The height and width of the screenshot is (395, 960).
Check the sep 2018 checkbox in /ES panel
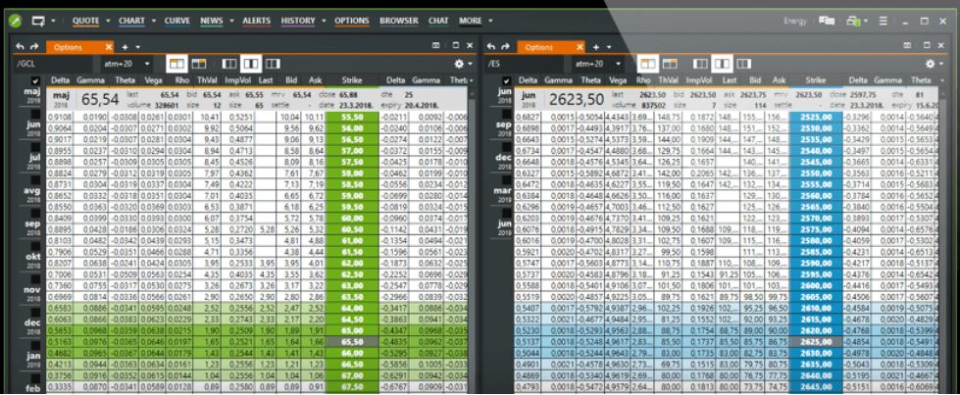(507, 115)
